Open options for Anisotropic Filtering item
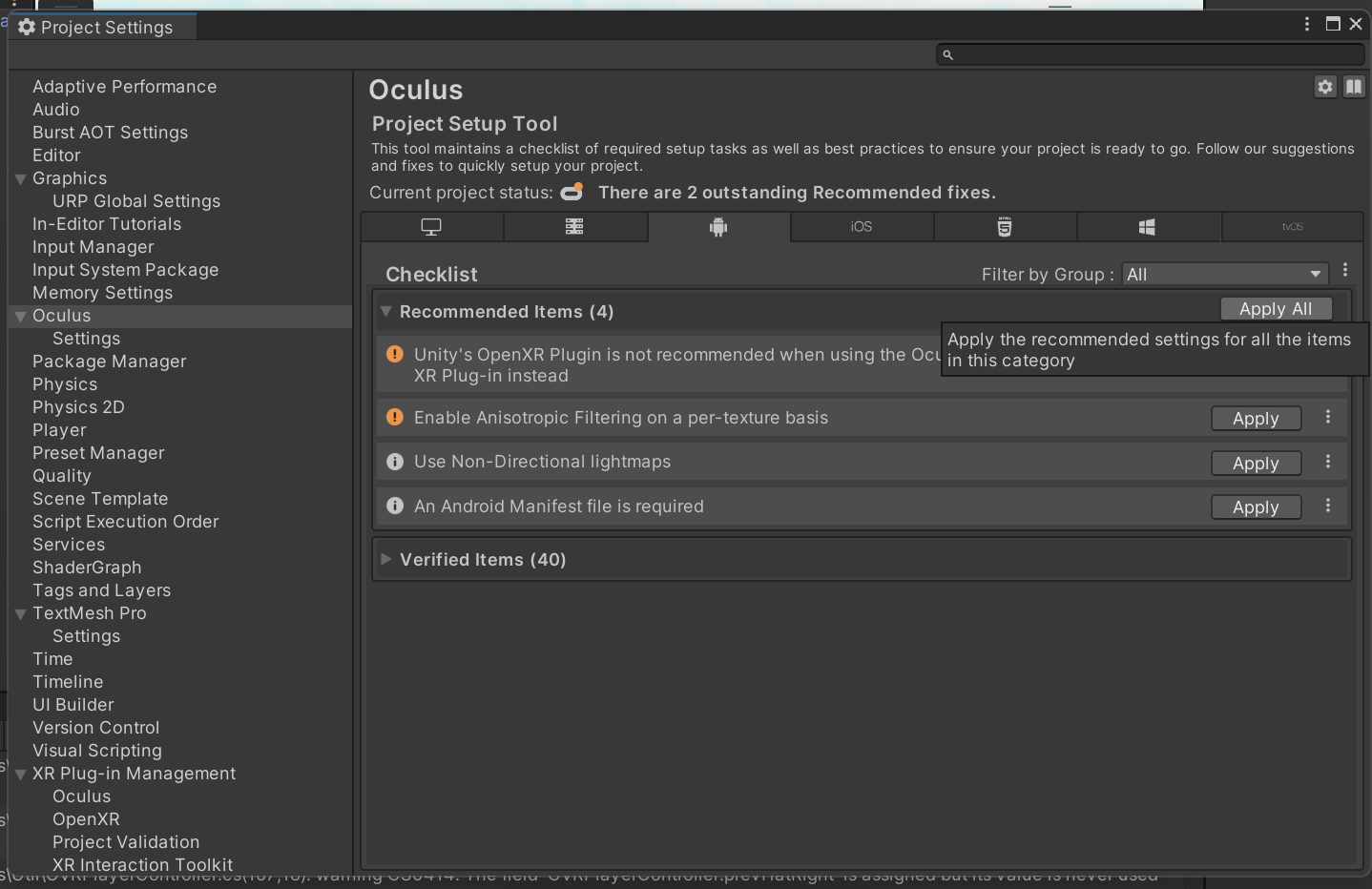 tap(1327, 417)
